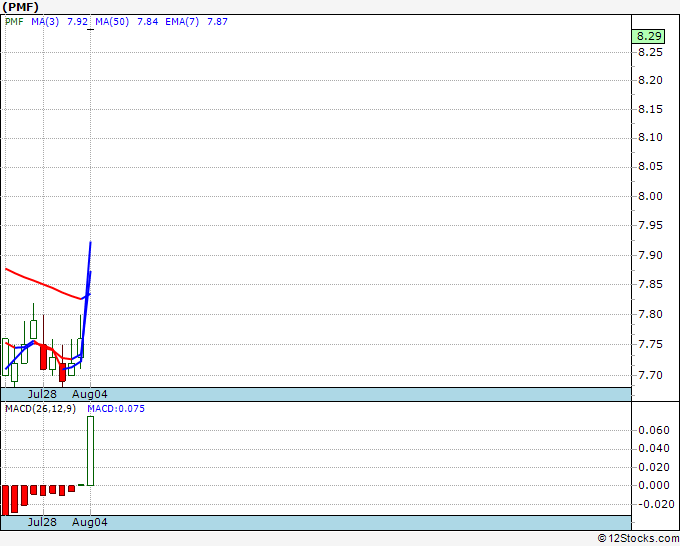This screenshot has width=680, height=546.
Task: Click the 7.70 price axis label
Action: [x=651, y=375]
